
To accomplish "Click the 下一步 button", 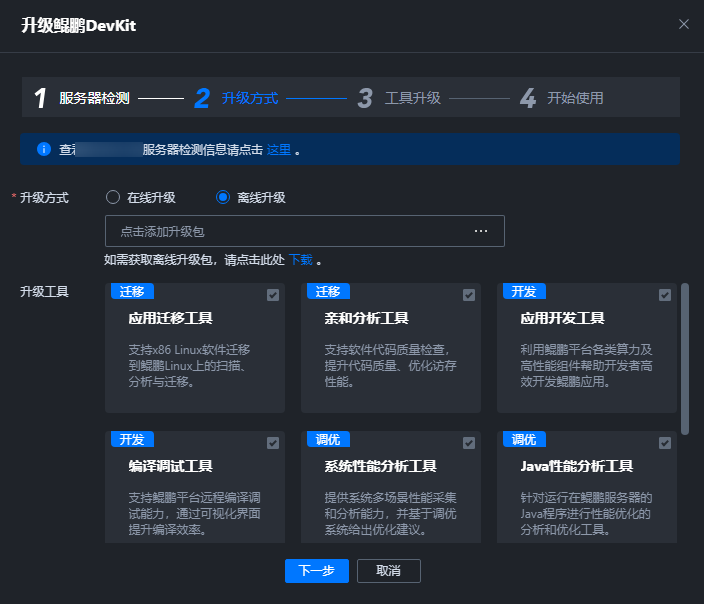I will click(x=317, y=571).
